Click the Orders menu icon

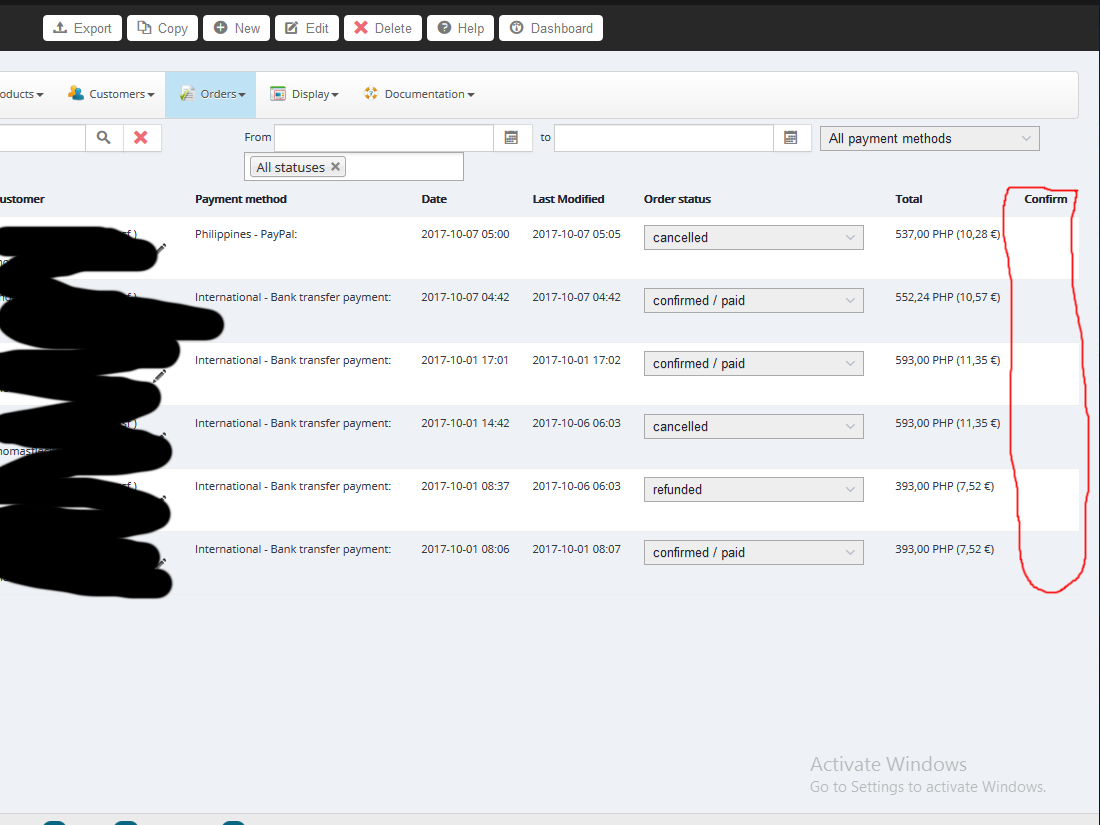tap(187, 93)
